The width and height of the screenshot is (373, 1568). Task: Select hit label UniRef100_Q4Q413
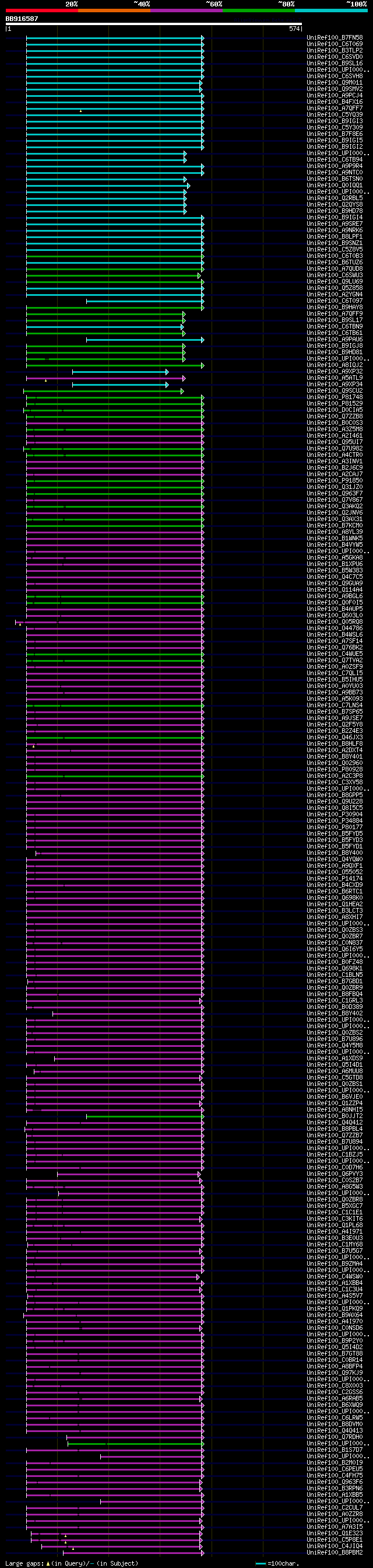(x=335, y=1430)
